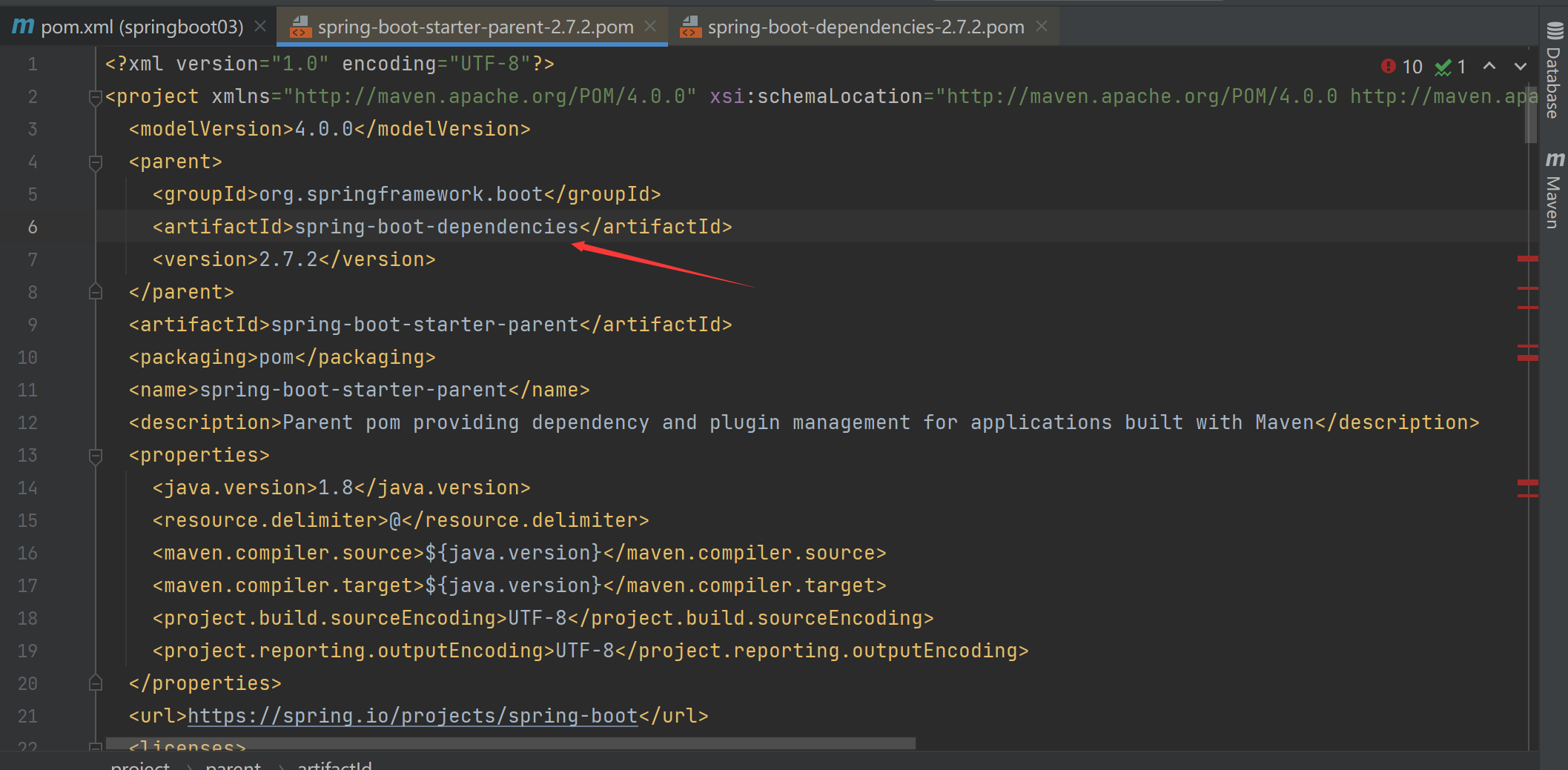1568x770 pixels.
Task: Click project.build.sourceEncoding UTF-8 line
Action: pos(543,618)
